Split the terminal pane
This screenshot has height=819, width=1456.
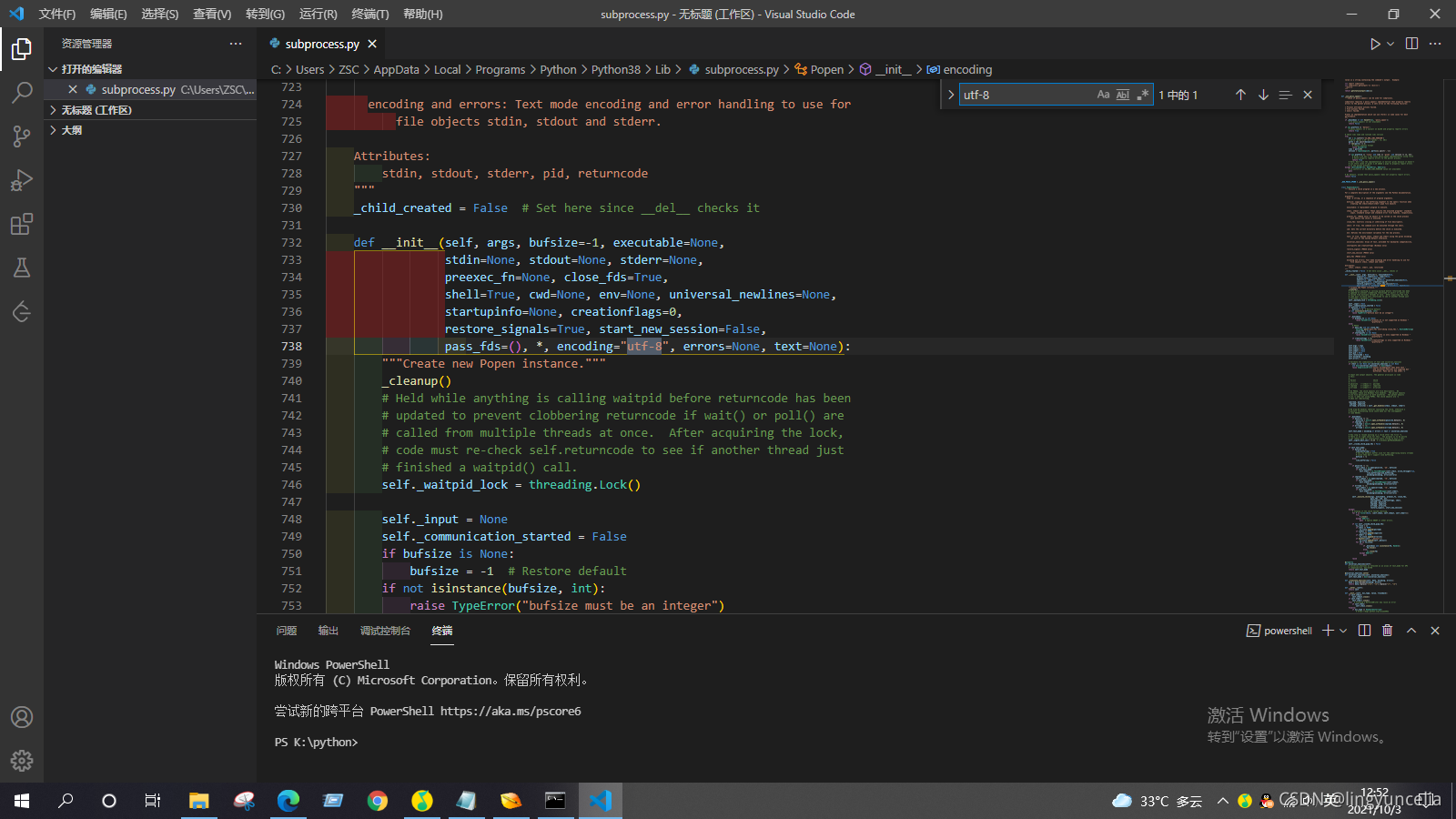tap(1364, 631)
